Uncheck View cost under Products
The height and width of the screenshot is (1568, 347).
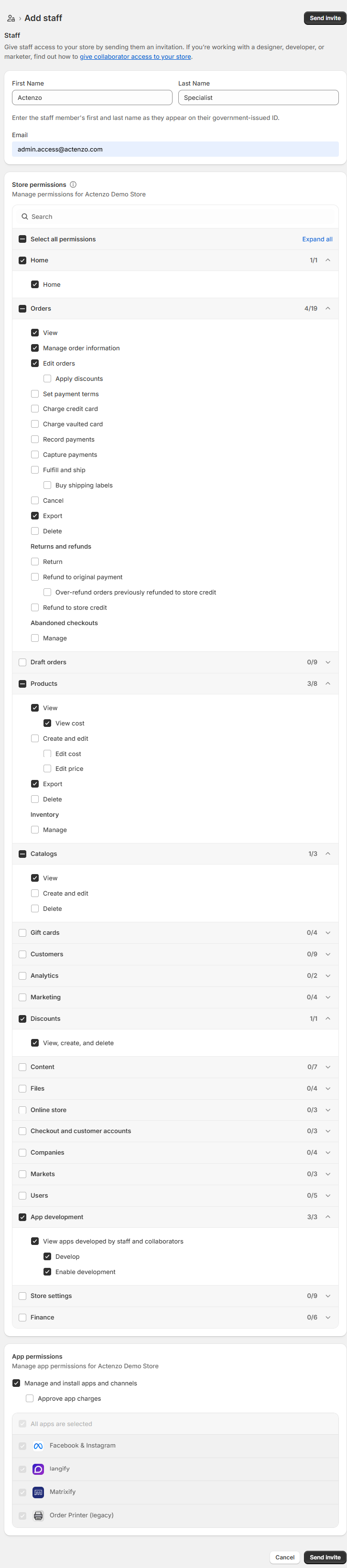click(x=47, y=723)
